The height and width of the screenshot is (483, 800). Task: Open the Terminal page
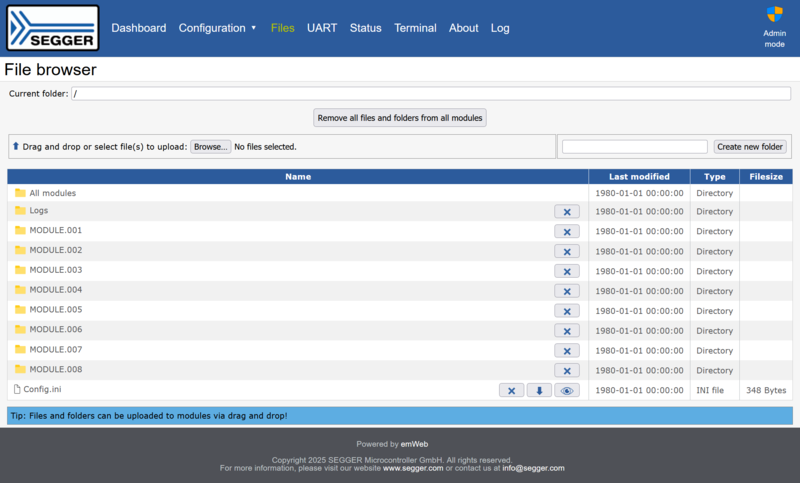coord(415,28)
